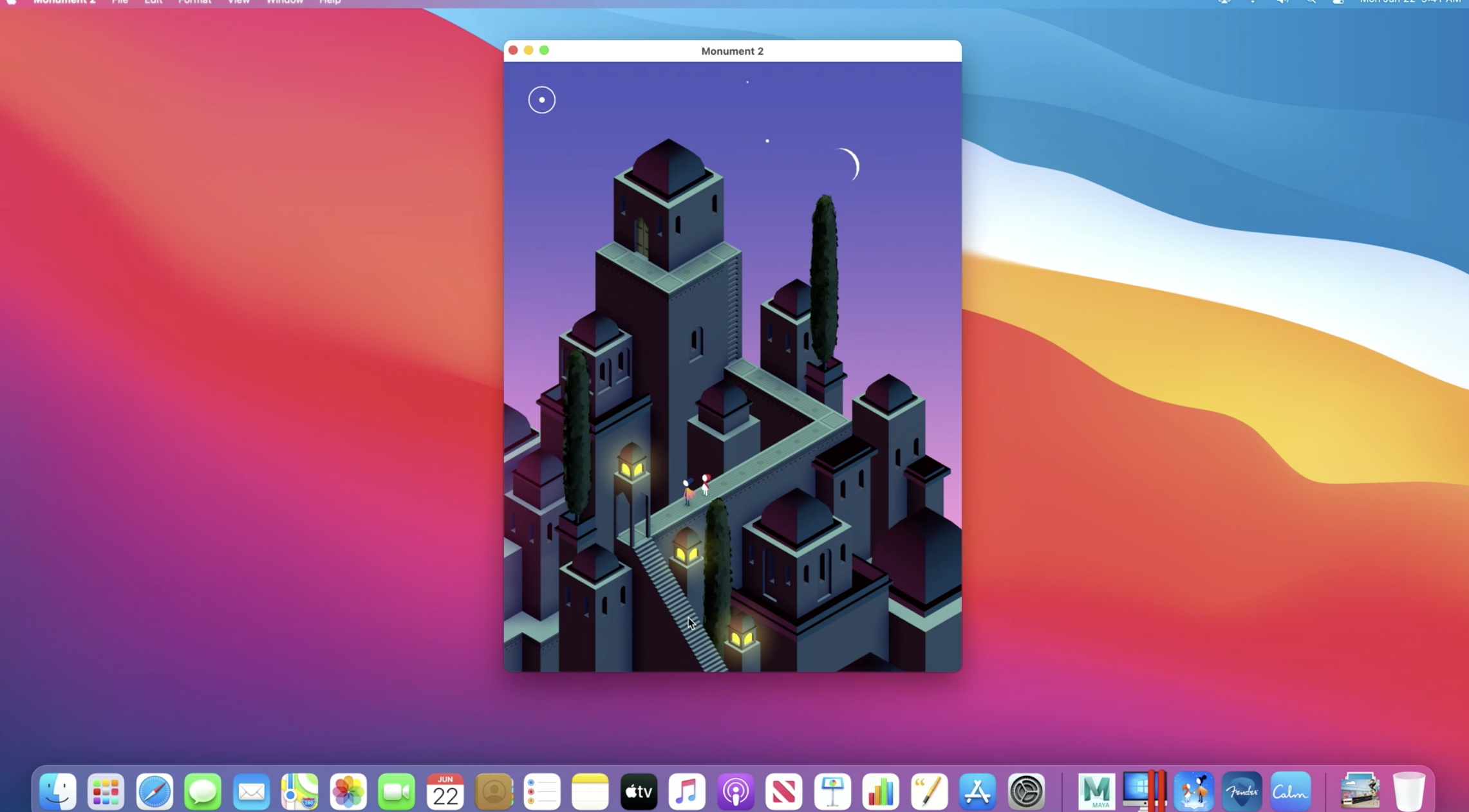Open the Calendar showing Jun 22
Viewport: 1469px width, 812px height.
tap(445, 791)
